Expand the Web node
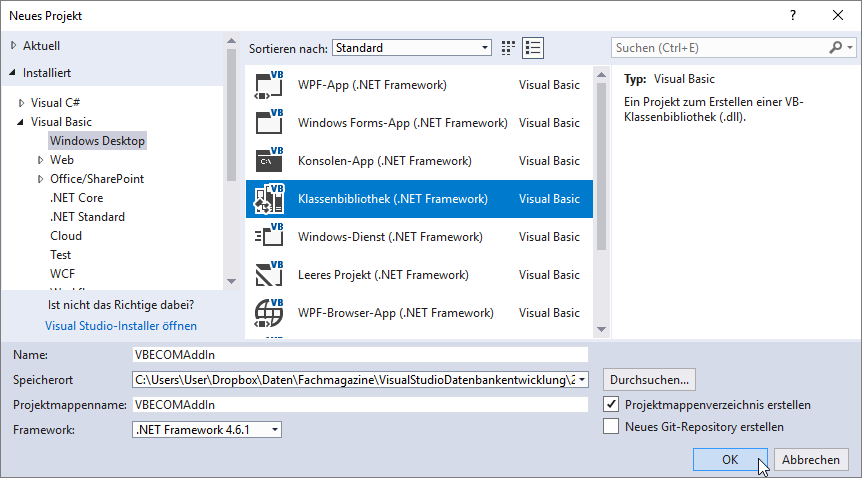The image size is (862, 478). point(40,160)
